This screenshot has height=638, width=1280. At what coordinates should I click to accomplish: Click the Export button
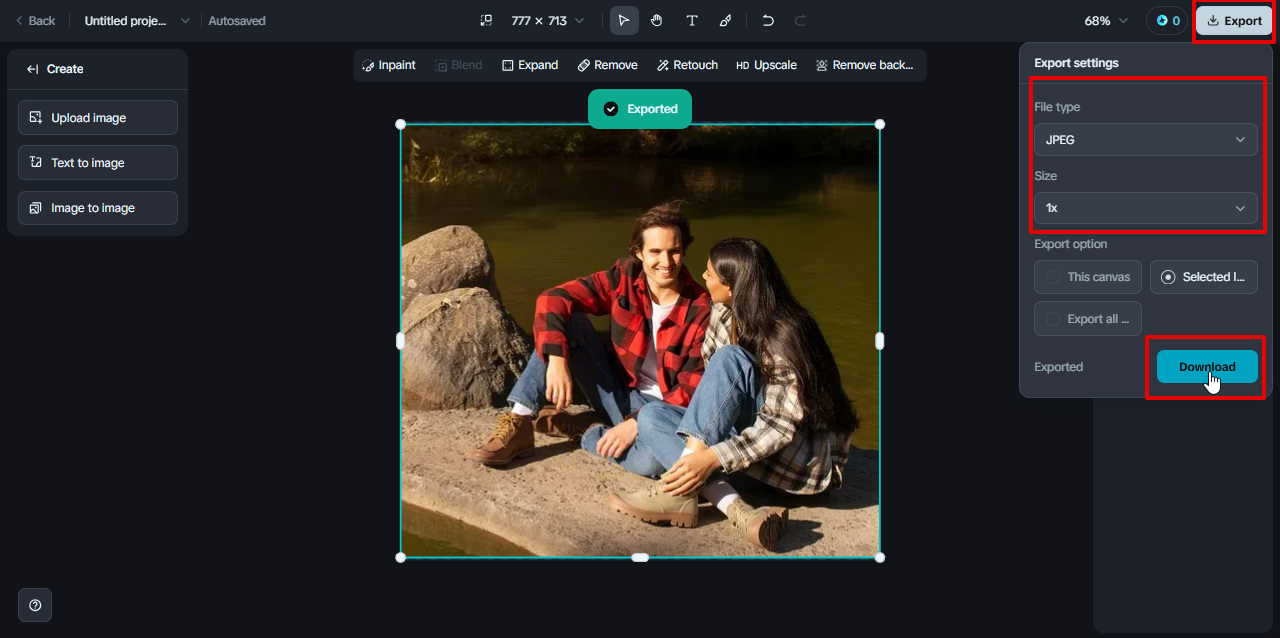tap(1234, 20)
